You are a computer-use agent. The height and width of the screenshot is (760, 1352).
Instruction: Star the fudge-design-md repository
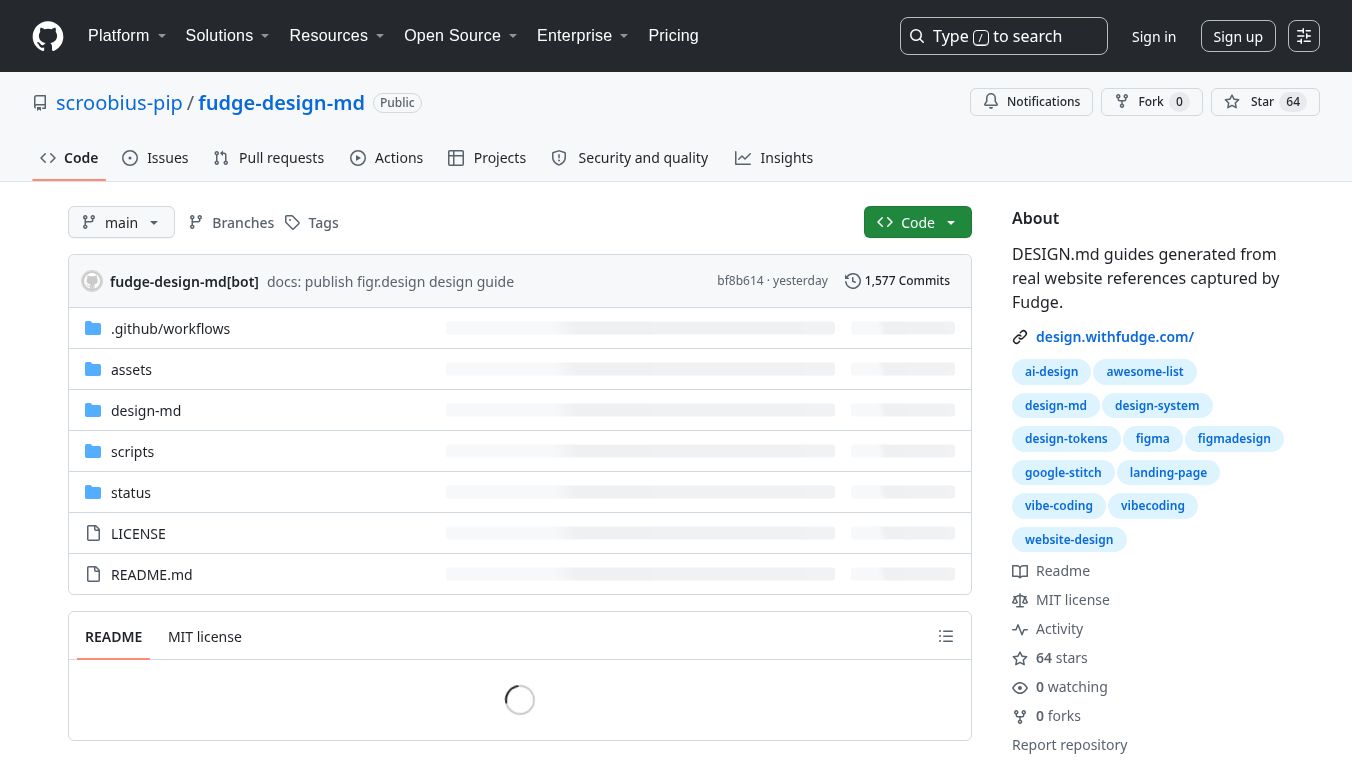(1265, 102)
